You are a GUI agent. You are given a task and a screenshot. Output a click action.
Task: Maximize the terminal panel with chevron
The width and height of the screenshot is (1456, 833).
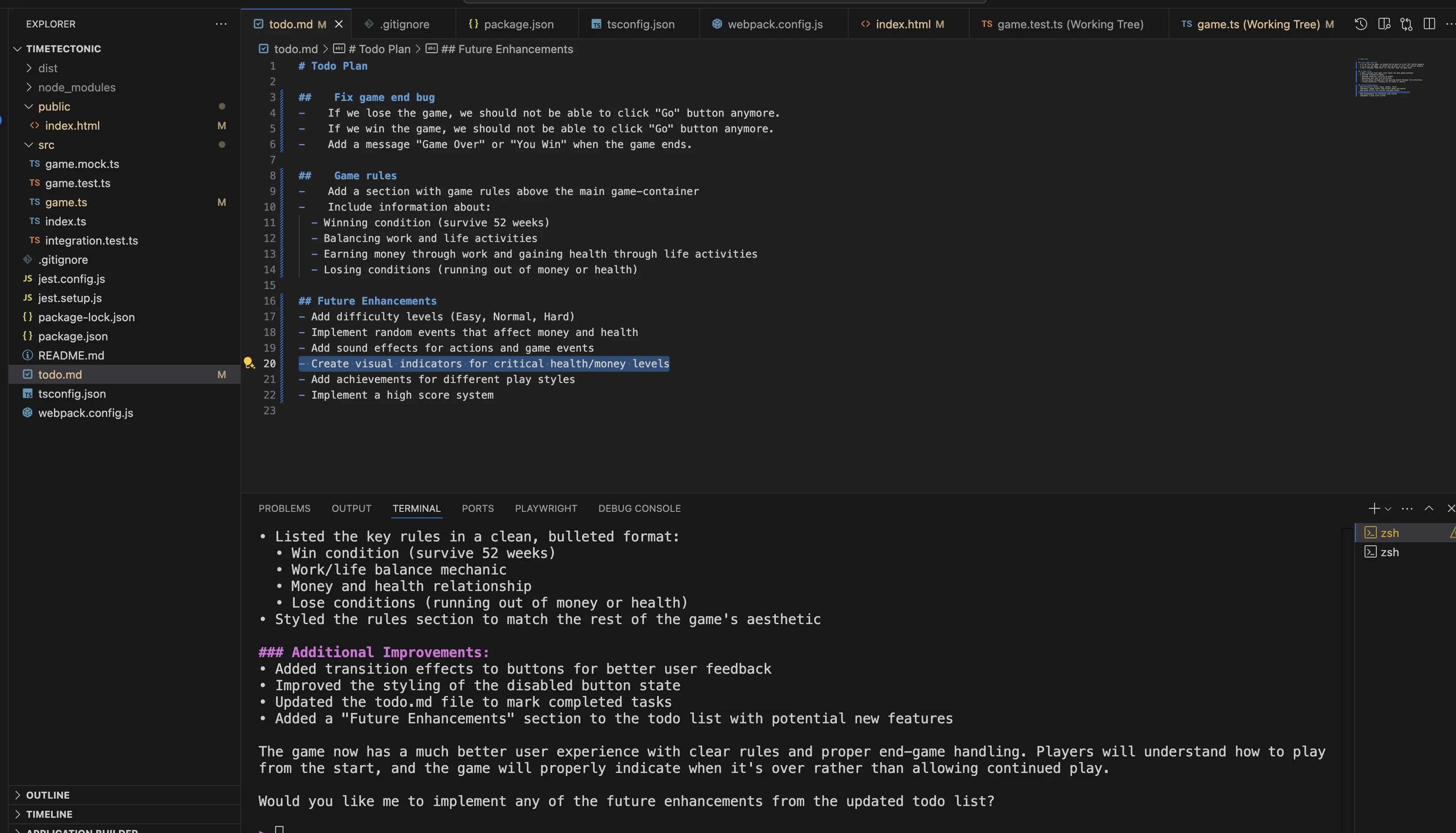1429,508
